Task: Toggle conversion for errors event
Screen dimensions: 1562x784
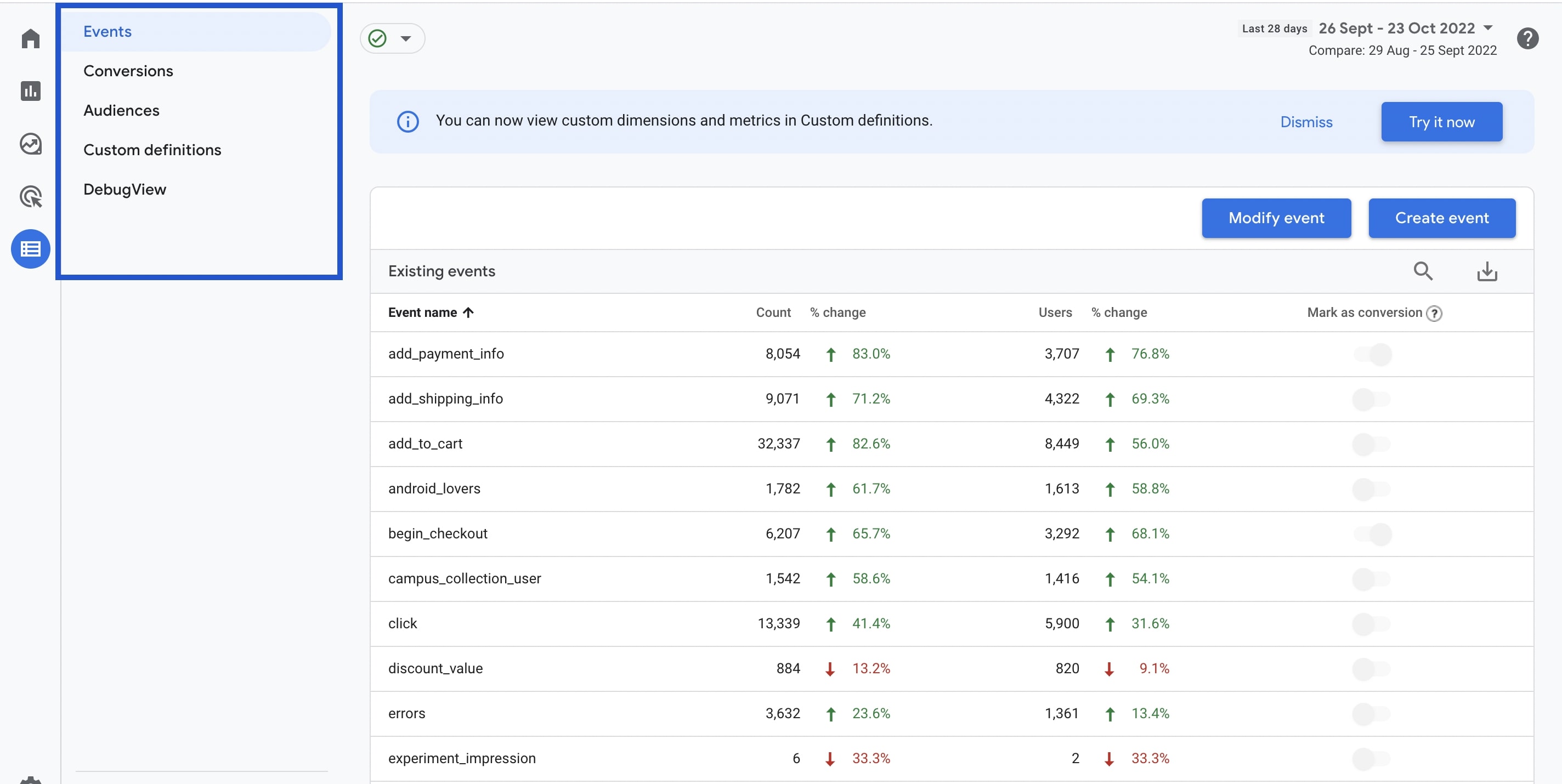Action: tap(1372, 714)
